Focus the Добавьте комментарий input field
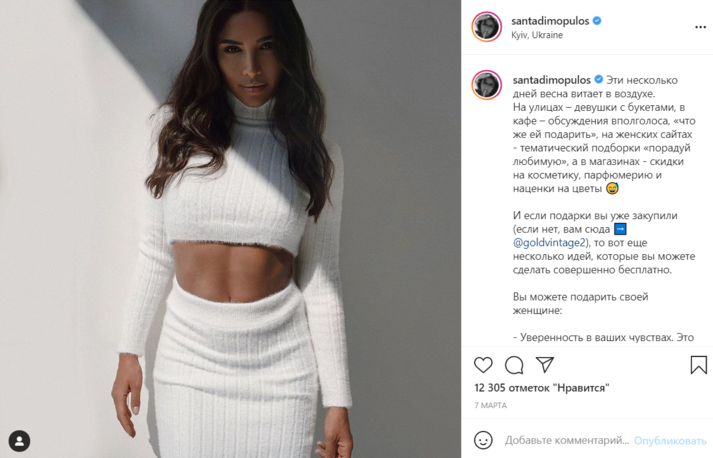 [567, 440]
